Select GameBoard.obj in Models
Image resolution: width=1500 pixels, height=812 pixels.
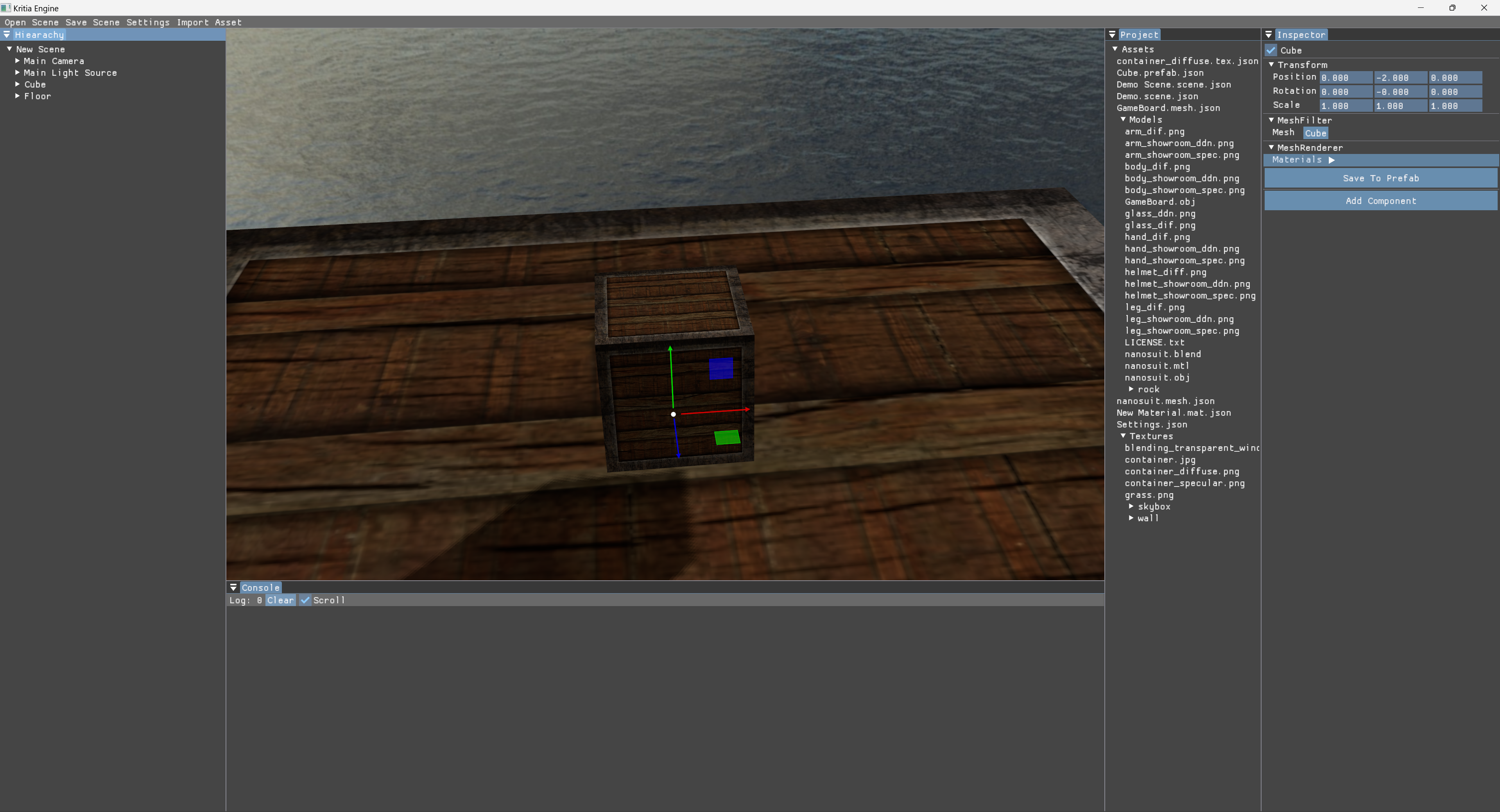(1159, 201)
